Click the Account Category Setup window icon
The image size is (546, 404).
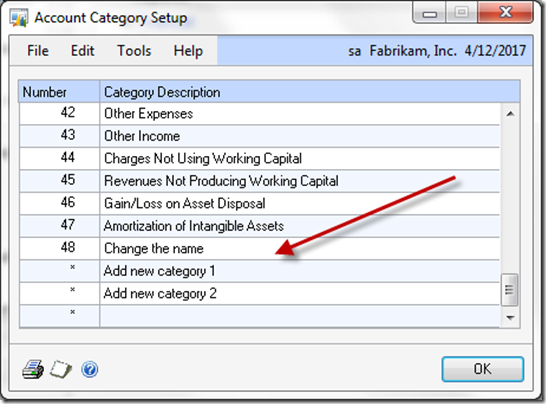(19, 18)
